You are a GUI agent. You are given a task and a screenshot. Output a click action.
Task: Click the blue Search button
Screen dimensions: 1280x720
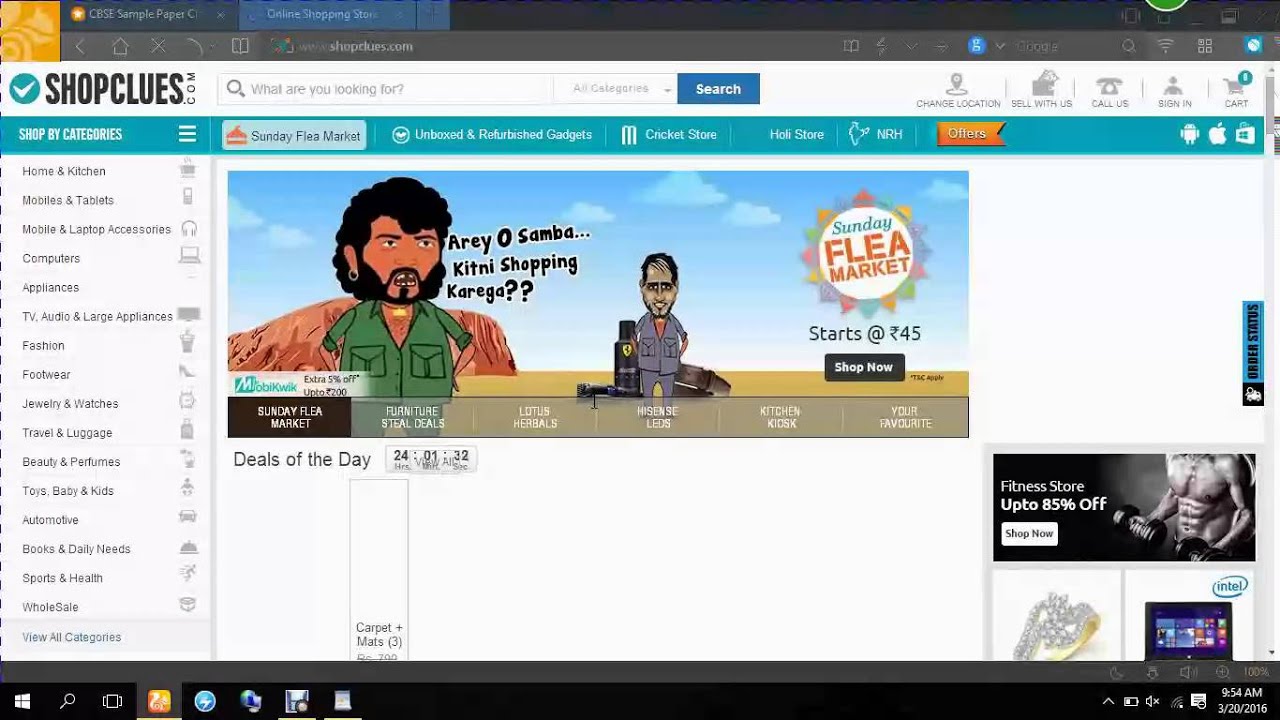(718, 89)
